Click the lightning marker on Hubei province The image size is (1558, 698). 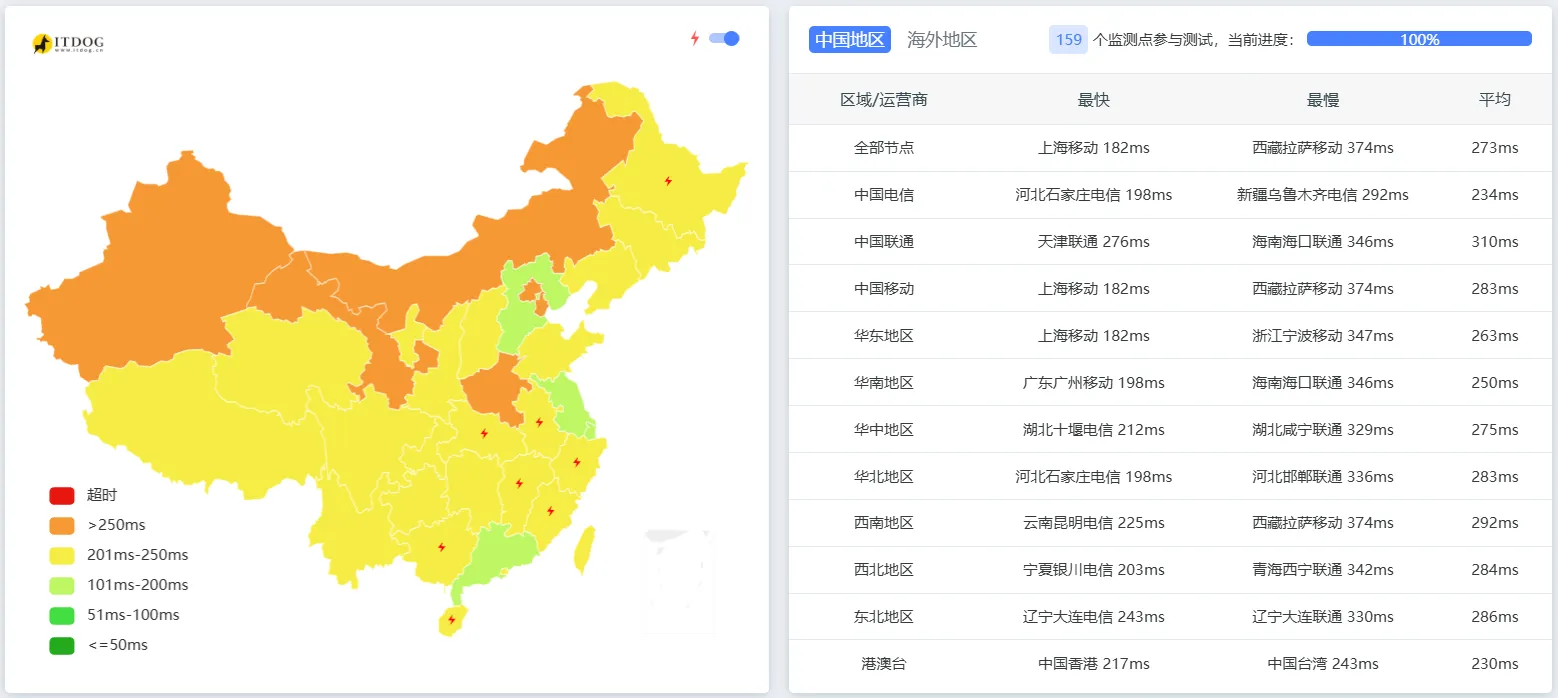pyautogui.click(x=487, y=433)
